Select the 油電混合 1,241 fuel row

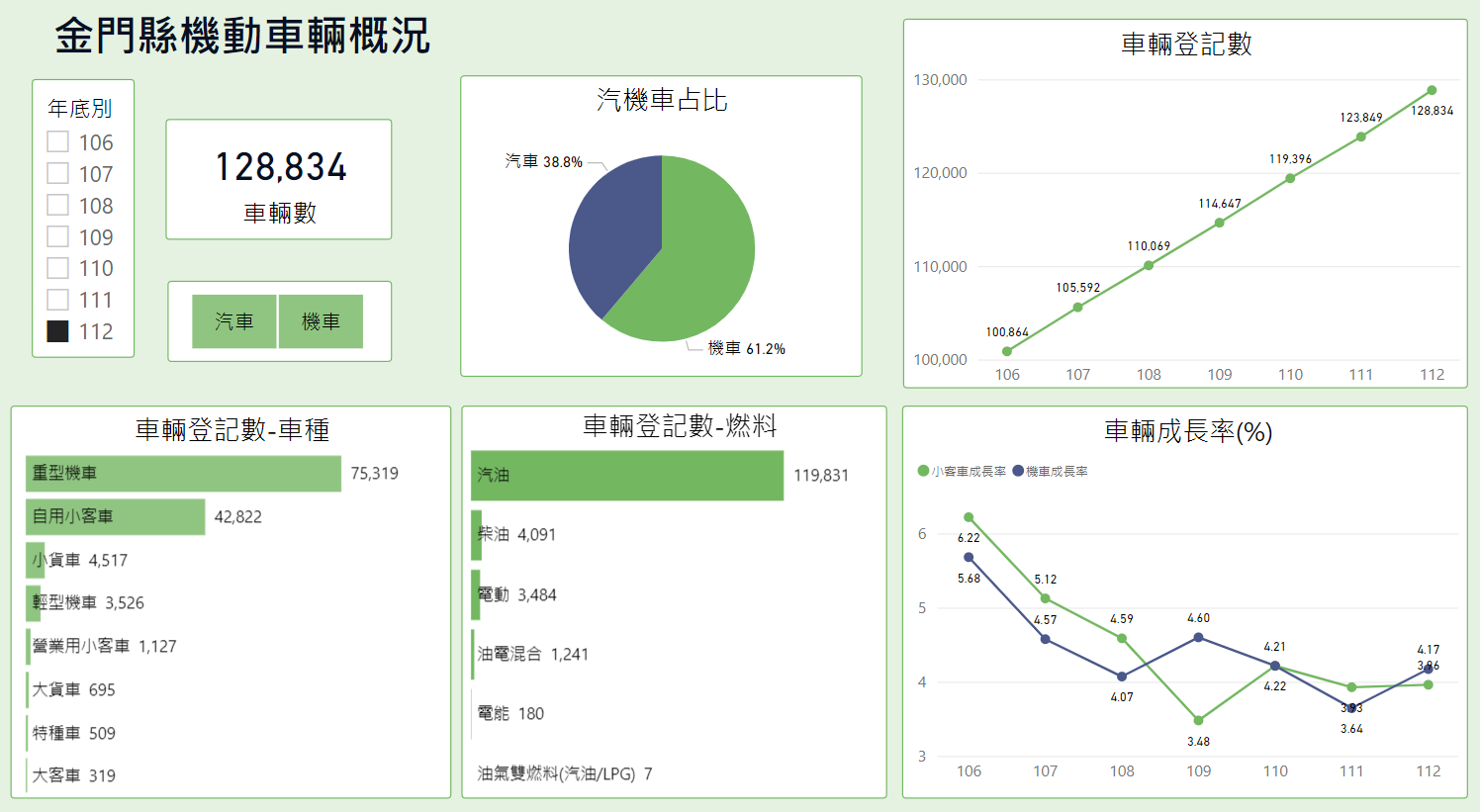tap(532, 654)
